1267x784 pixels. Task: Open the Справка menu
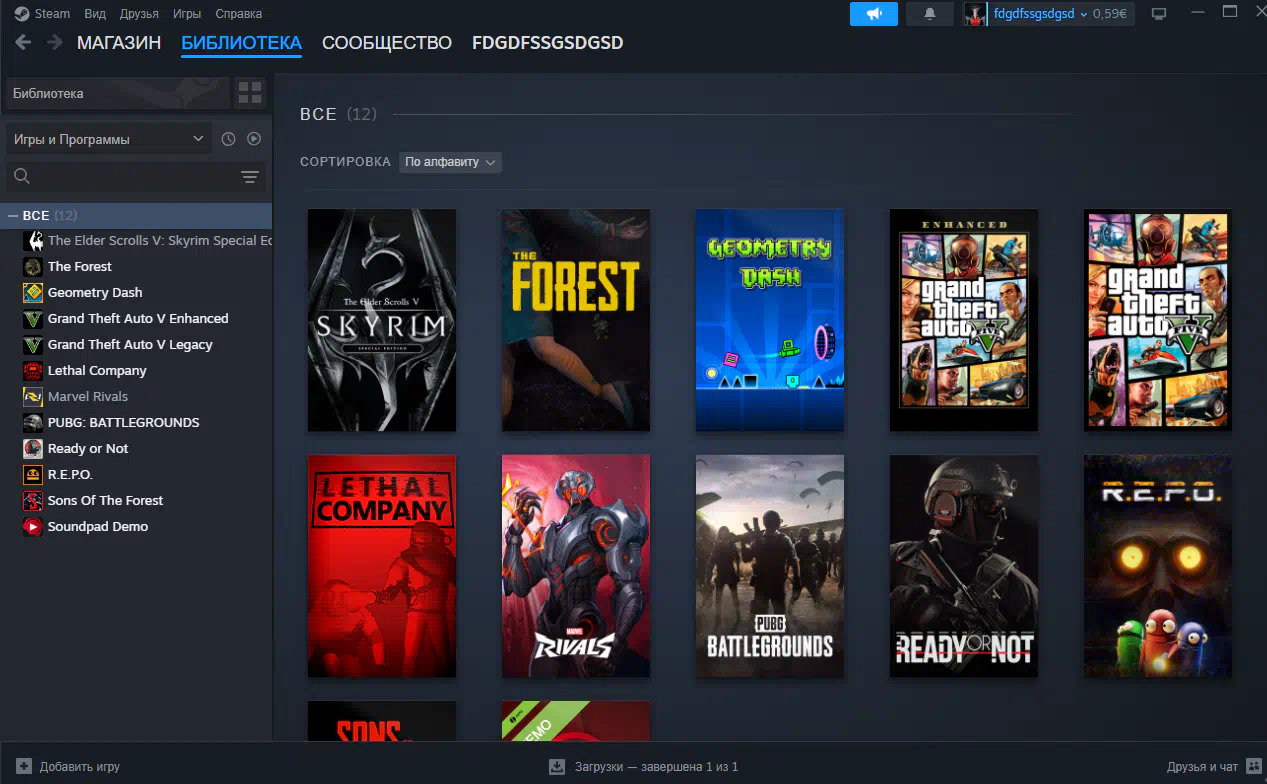239,14
